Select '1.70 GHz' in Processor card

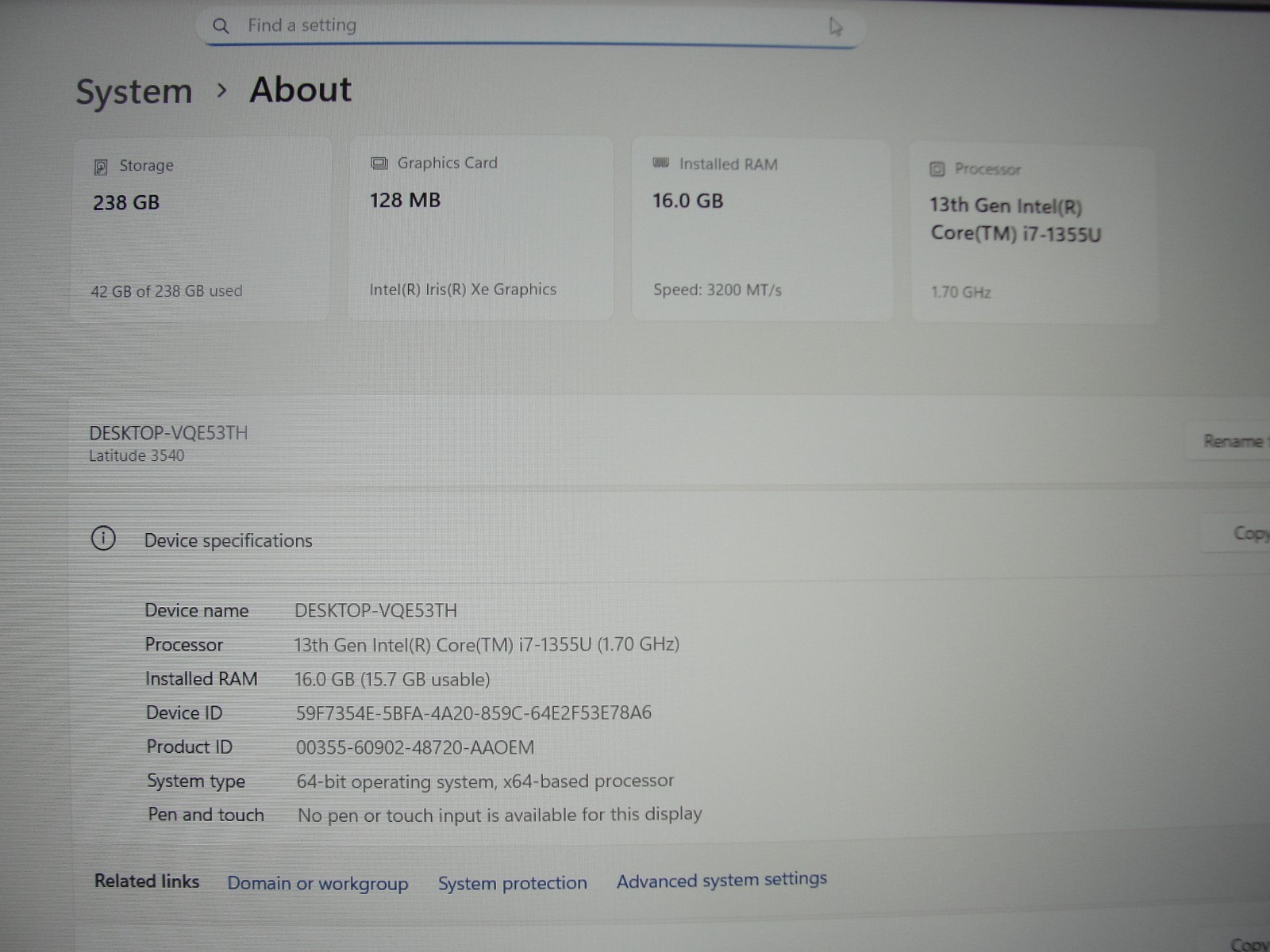[961, 292]
